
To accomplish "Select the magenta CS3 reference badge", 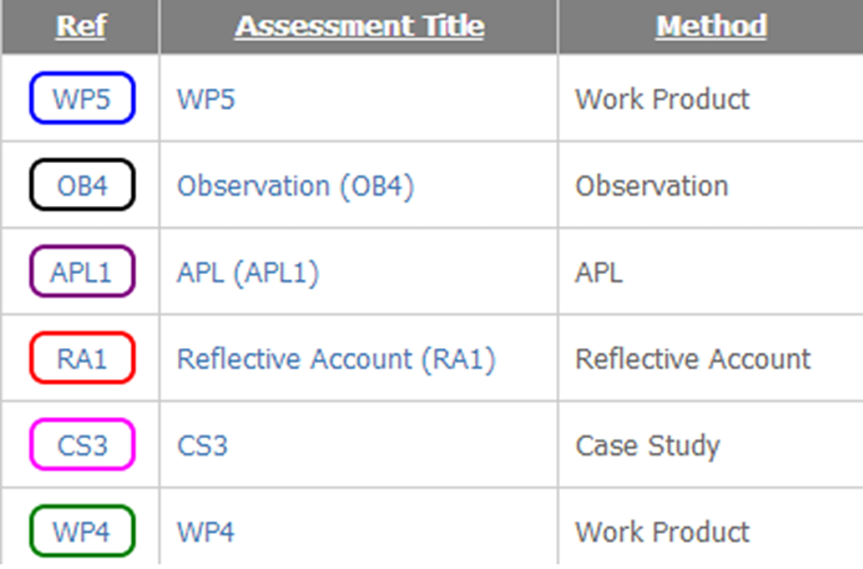I will pos(82,445).
